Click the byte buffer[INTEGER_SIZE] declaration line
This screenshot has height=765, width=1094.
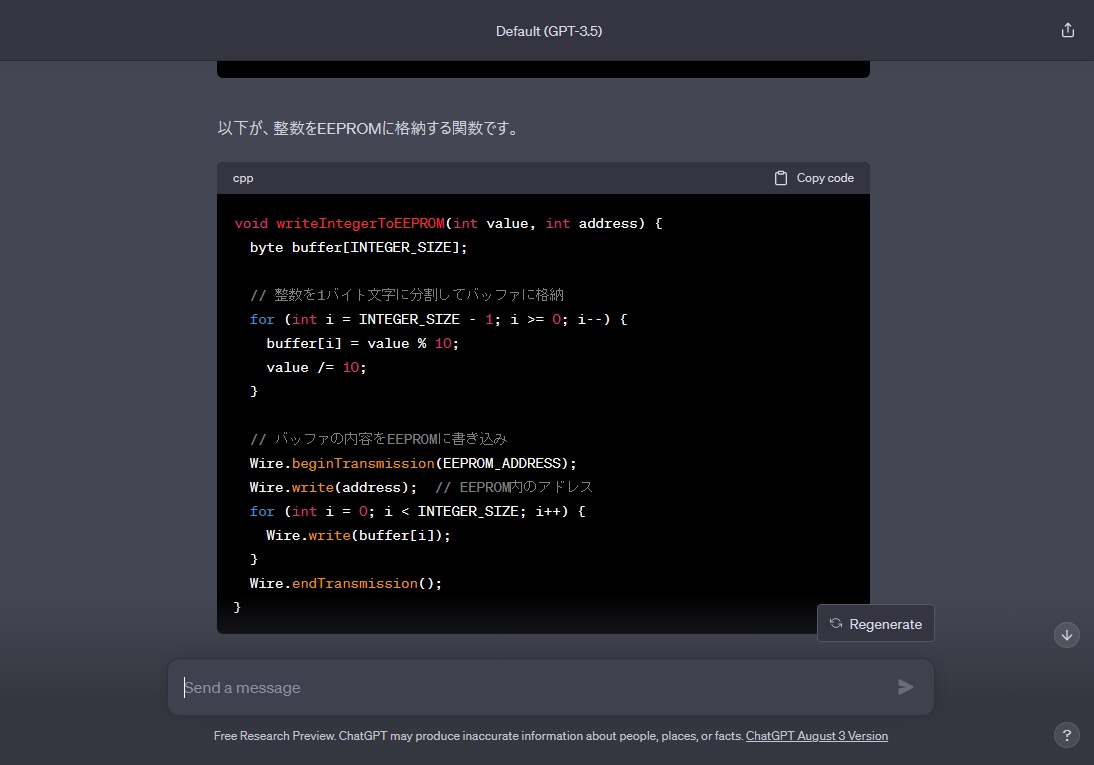pyautogui.click(x=358, y=247)
